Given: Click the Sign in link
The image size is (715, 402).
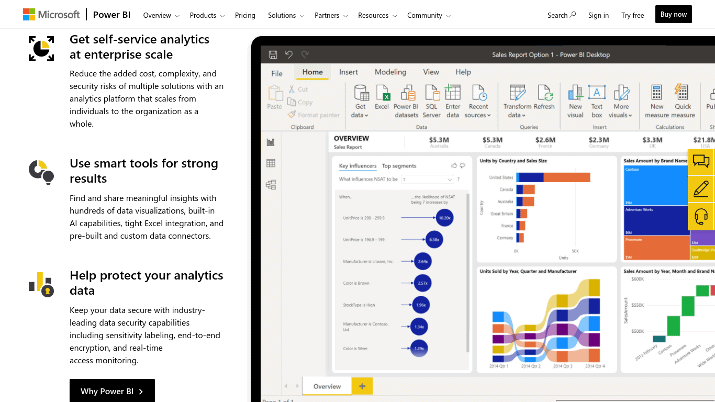Looking at the screenshot, I should [598, 15].
